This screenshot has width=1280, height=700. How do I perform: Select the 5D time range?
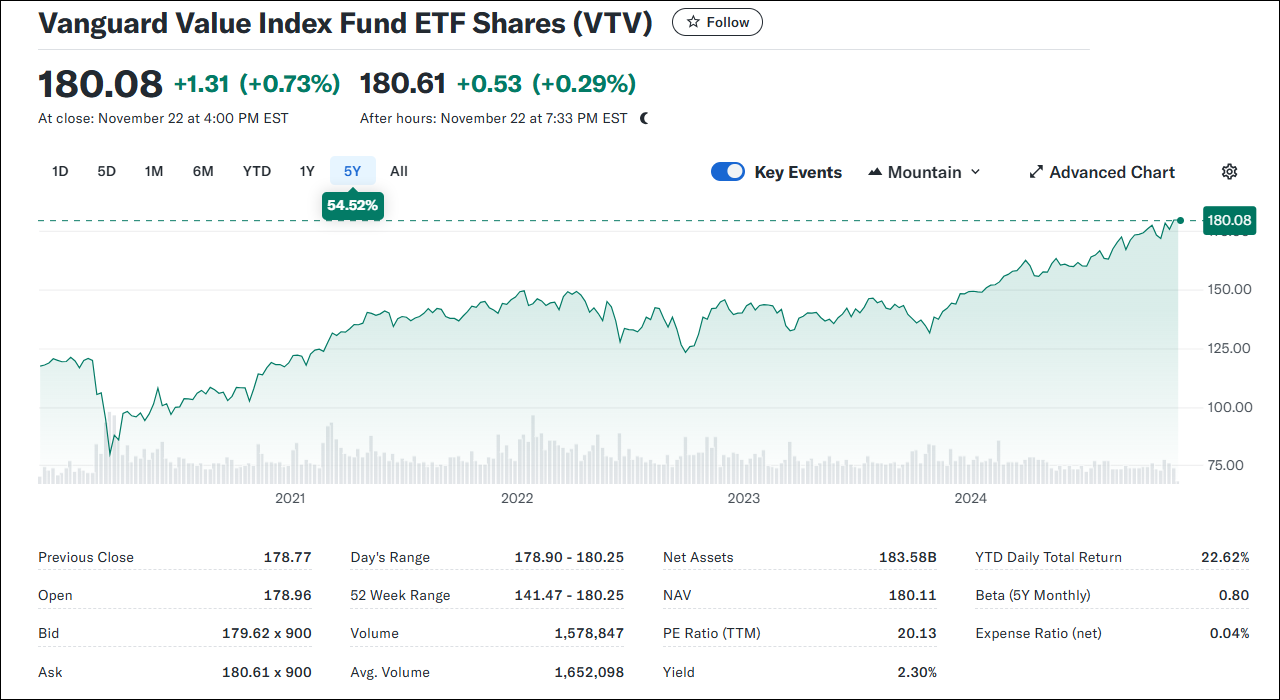[x=106, y=171]
